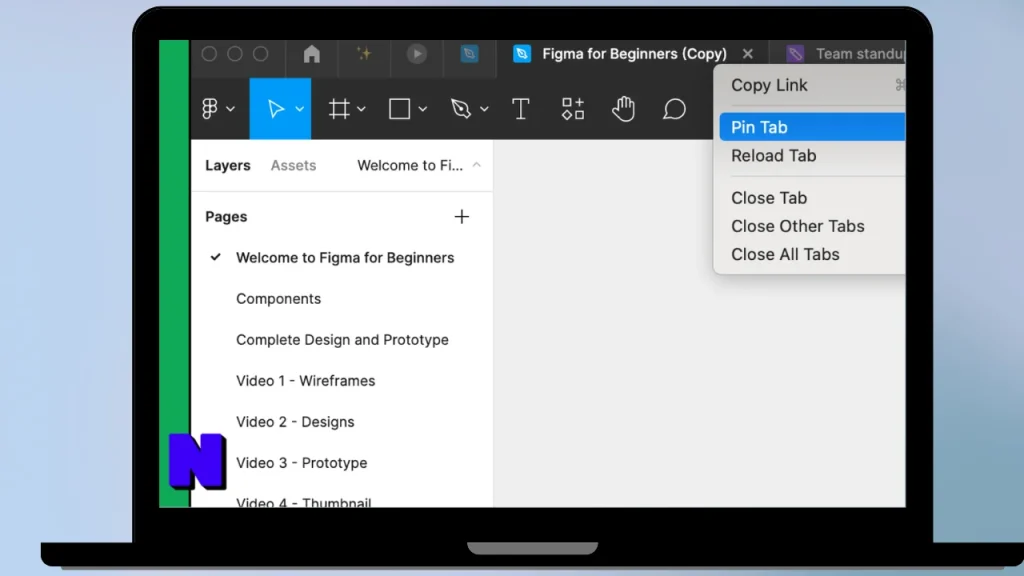The width and height of the screenshot is (1024, 576).
Task: Expand the Frame tool options chevron
Action: [x=361, y=108]
